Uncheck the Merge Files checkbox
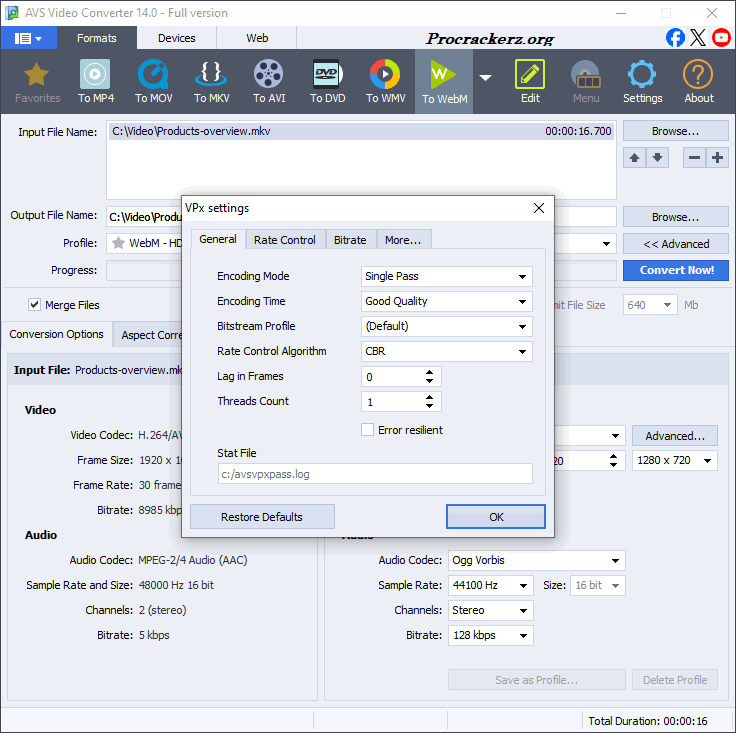The height and width of the screenshot is (733, 736). tap(35, 305)
